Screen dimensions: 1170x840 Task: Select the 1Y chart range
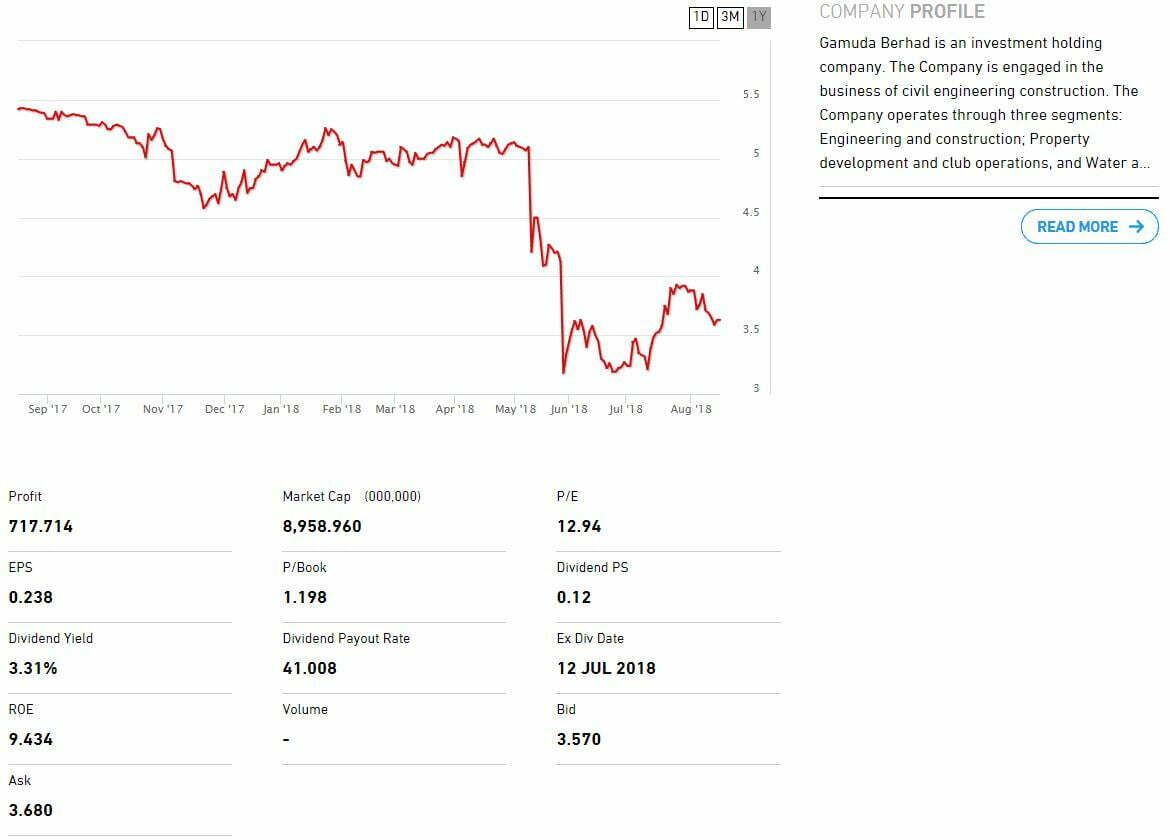coord(759,17)
